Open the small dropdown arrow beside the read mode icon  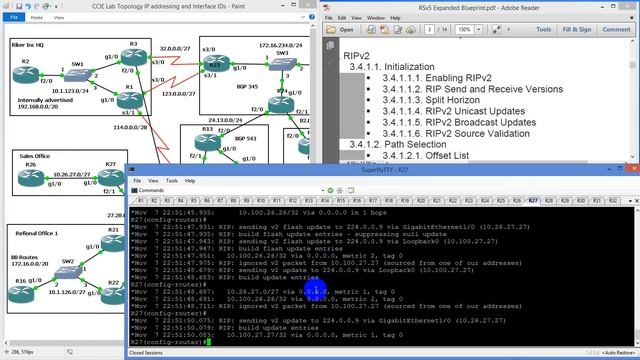509,30
